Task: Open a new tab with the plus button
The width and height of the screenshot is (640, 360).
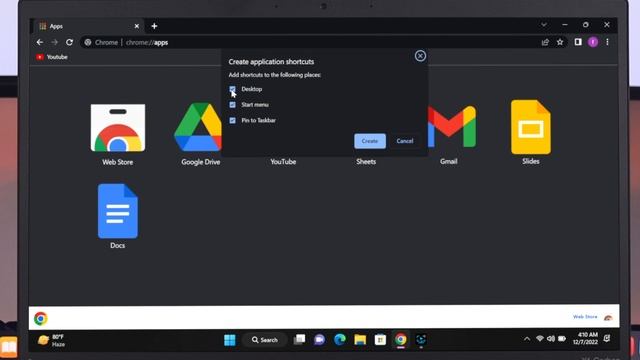Action: (154, 26)
